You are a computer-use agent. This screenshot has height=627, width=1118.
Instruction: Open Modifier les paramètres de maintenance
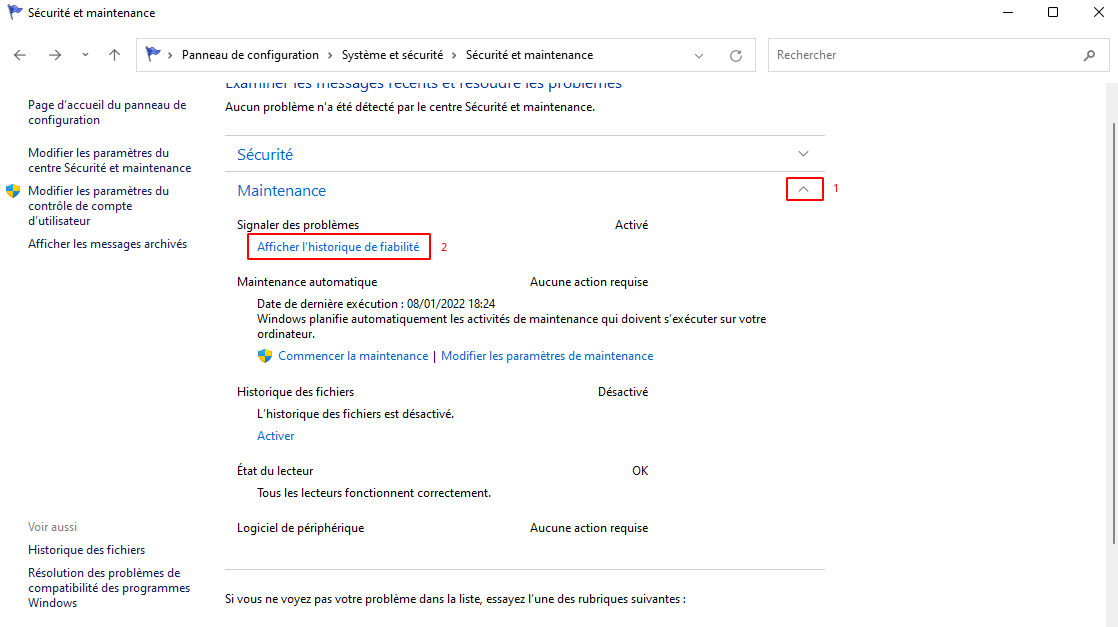pos(547,356)
